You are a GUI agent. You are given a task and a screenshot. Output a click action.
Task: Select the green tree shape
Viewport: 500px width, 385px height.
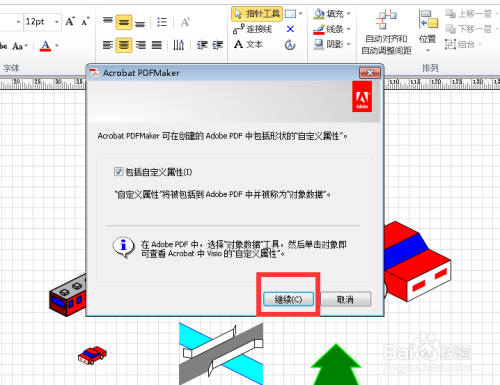[336, 365]
